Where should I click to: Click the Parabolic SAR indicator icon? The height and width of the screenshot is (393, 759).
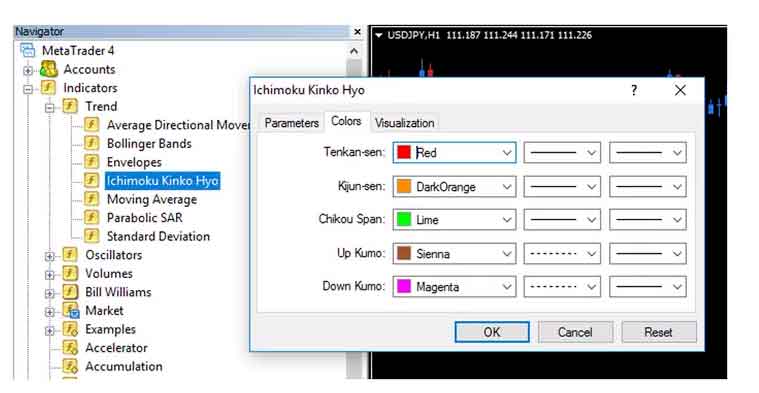(91, 217)
